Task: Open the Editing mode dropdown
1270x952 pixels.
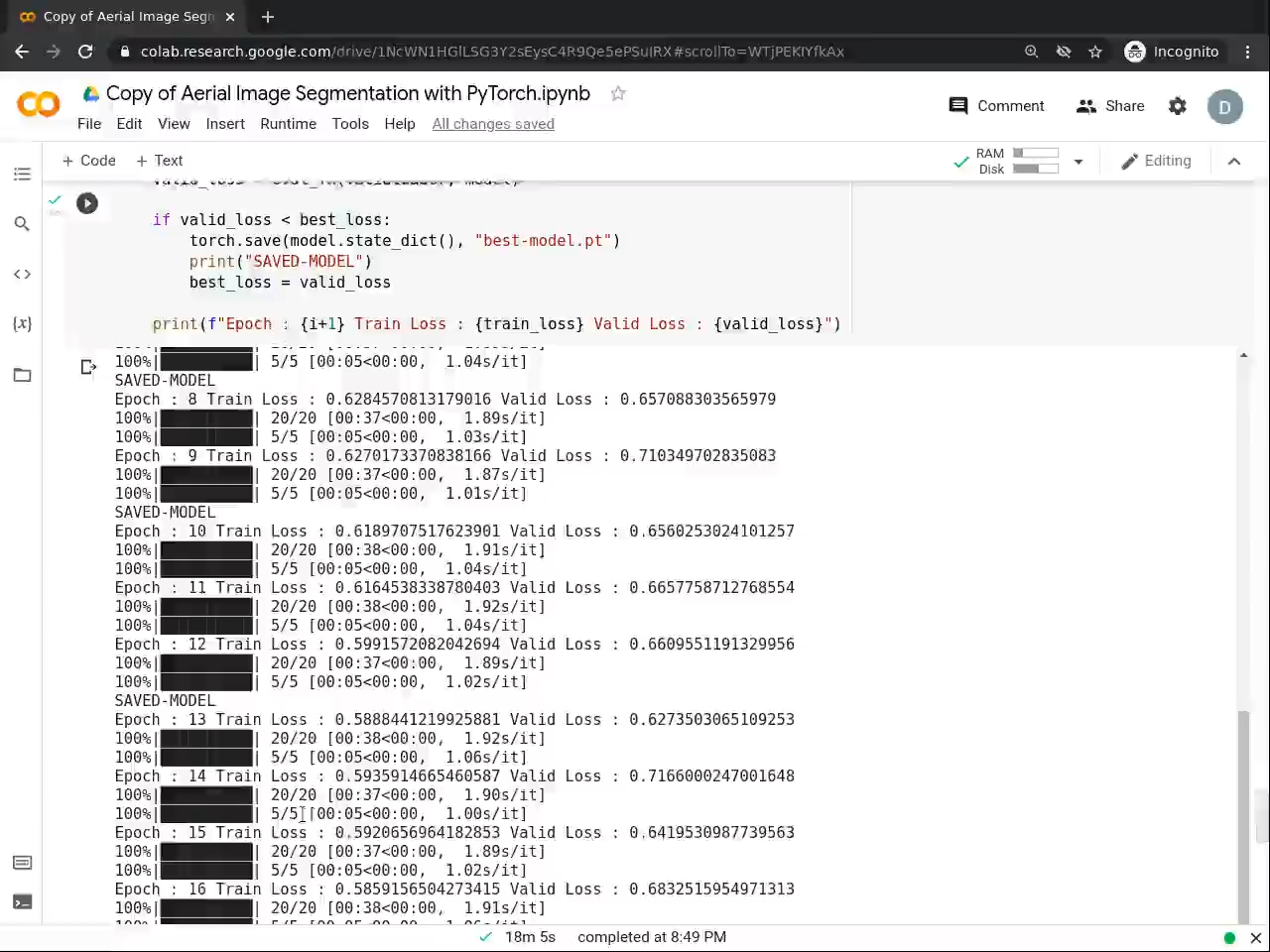Action: pos(1156,161)
